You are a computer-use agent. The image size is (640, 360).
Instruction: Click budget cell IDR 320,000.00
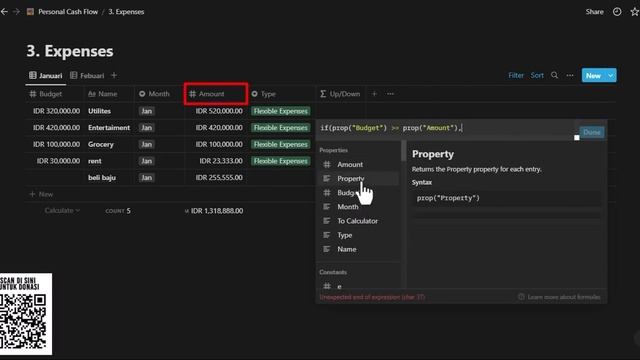56,111
